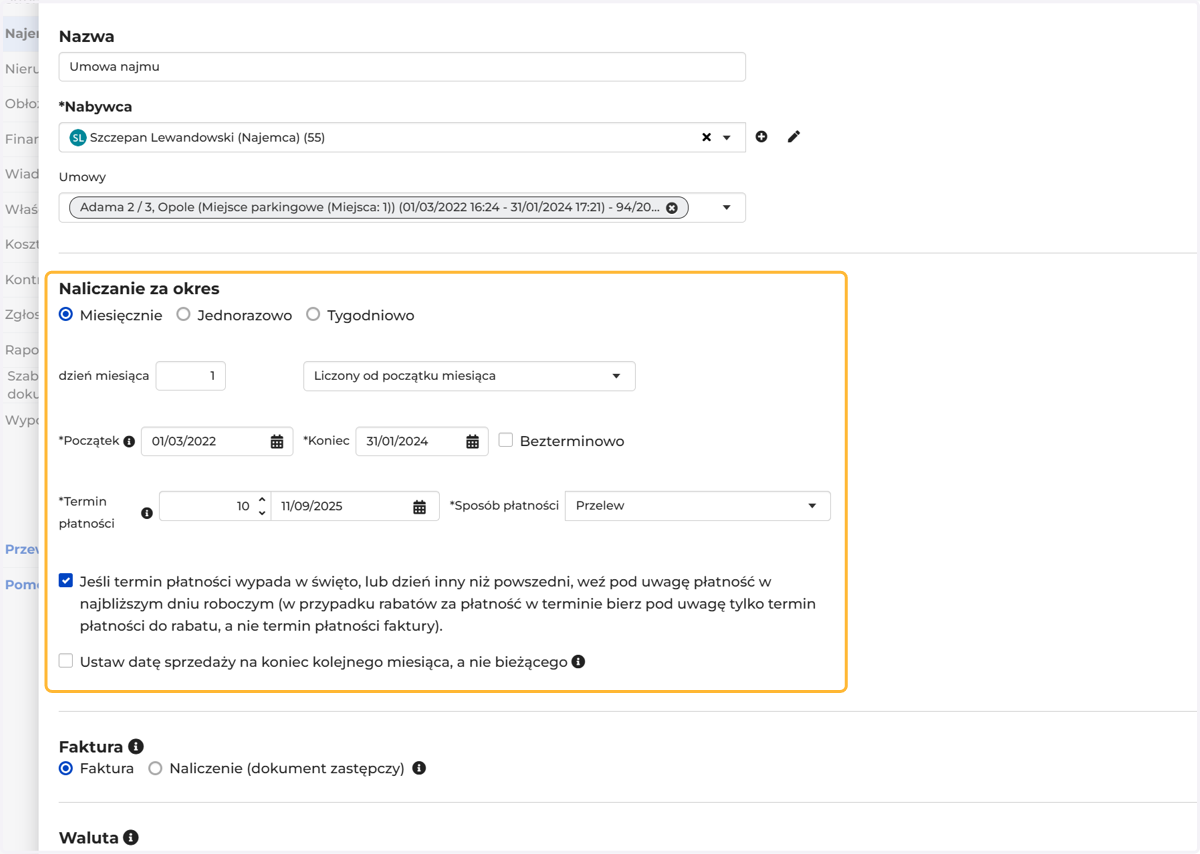This screenshot has width=1200, height=854.
Task: Select the Miesięcznie radio option
Action: (x=66, y=314)
